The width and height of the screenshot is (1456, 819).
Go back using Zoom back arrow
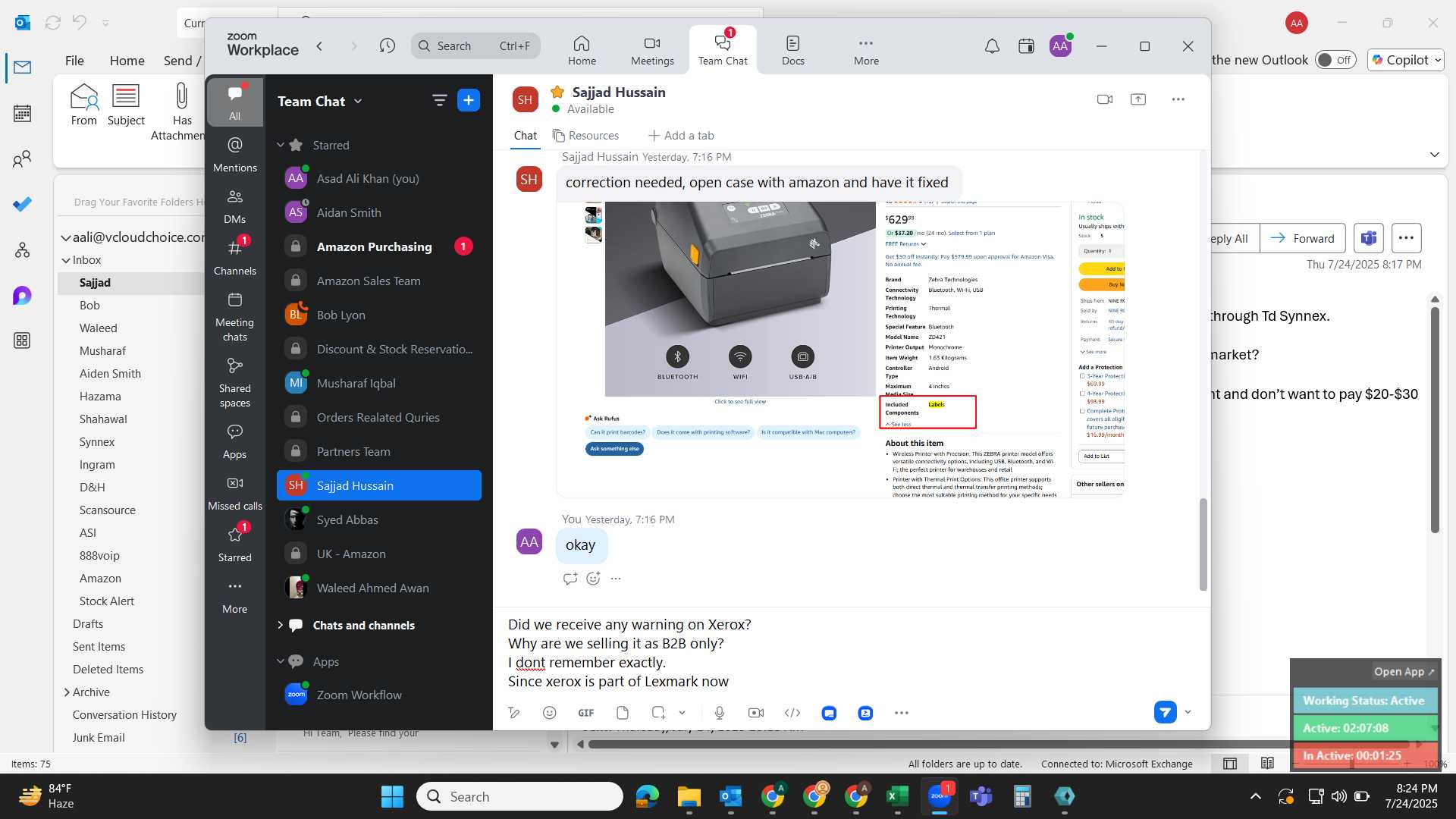[320, 46]
